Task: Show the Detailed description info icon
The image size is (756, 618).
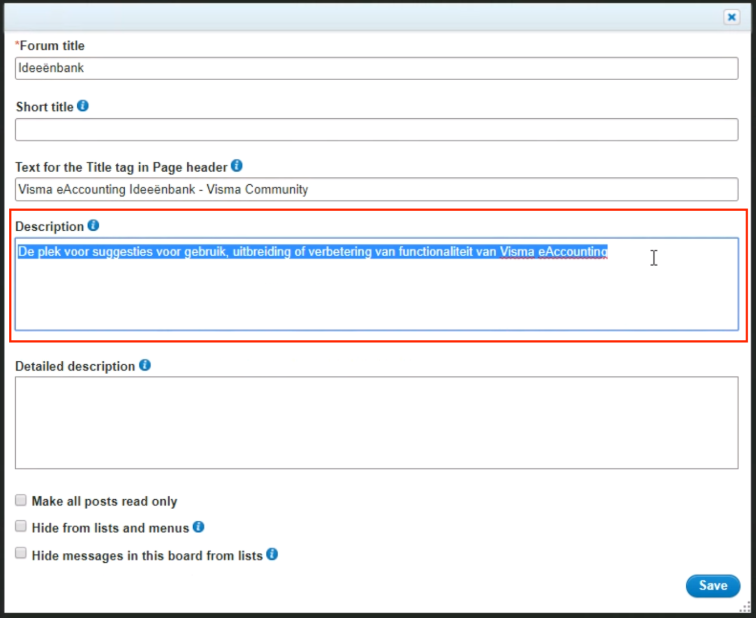Action: click(145, 365)
